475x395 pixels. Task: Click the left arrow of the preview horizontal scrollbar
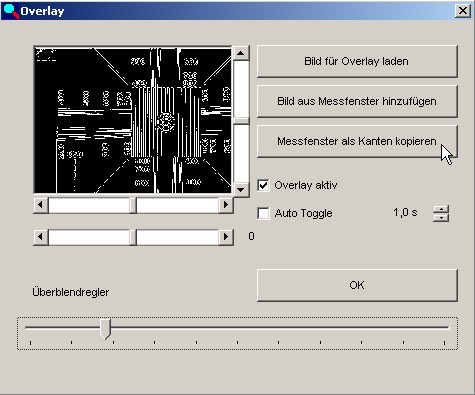41,204
